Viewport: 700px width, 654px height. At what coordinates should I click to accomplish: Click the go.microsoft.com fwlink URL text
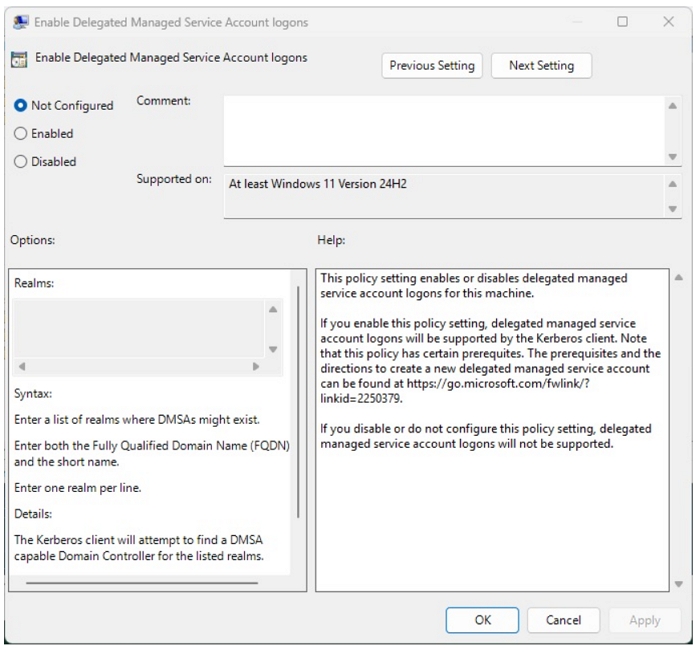click(x=454, y=391)
